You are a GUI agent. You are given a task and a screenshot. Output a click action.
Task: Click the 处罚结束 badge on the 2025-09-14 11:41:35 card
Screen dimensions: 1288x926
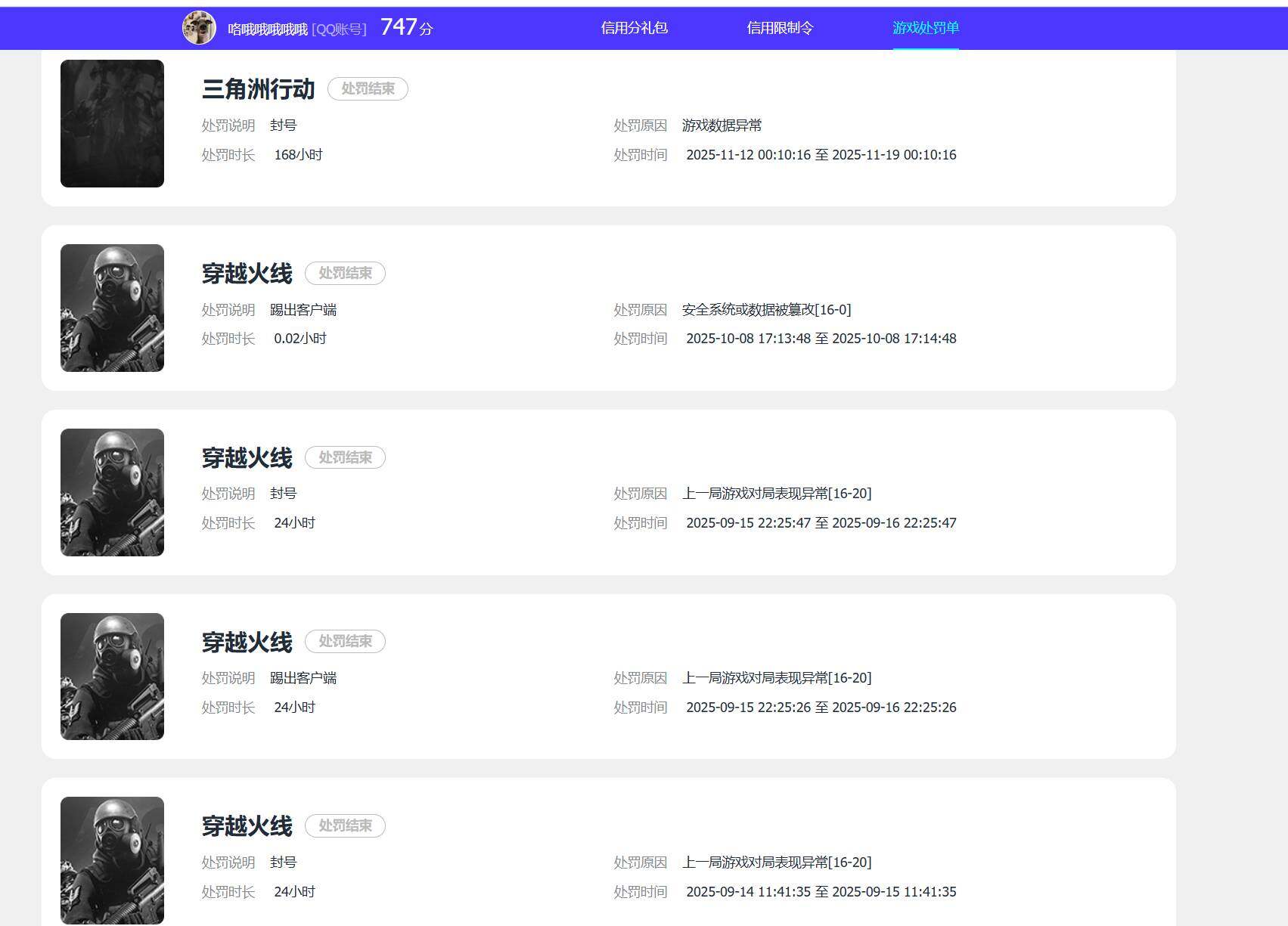[x=345, y=825]
